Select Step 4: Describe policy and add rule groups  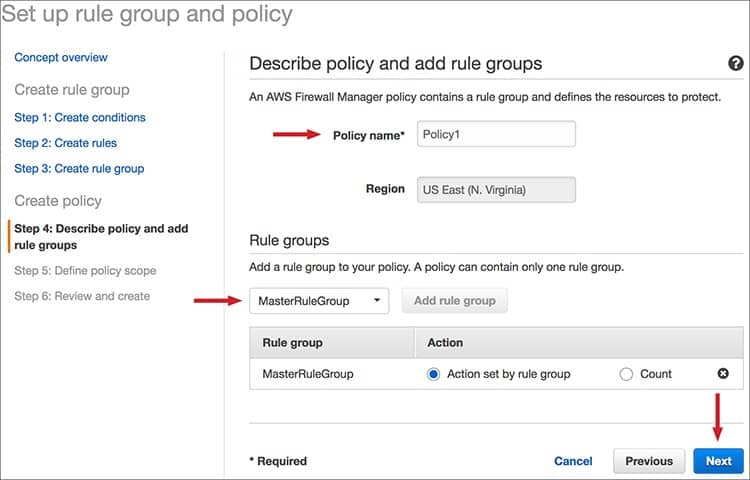pos(101,237)
